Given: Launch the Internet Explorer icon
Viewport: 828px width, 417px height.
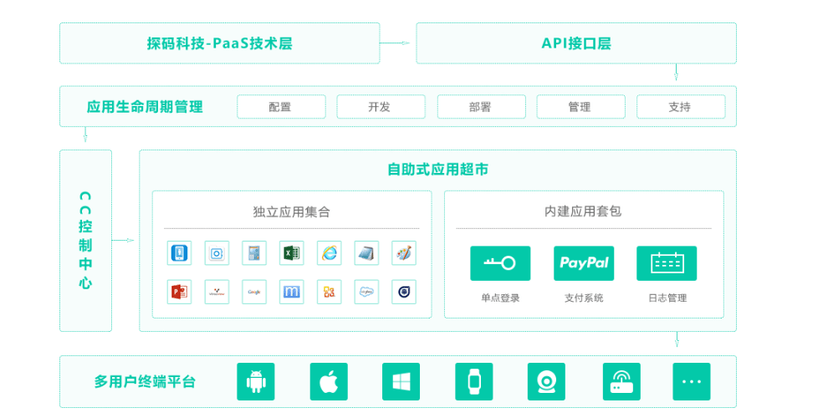Looking at the screenshot, I should tap(329, 253).
